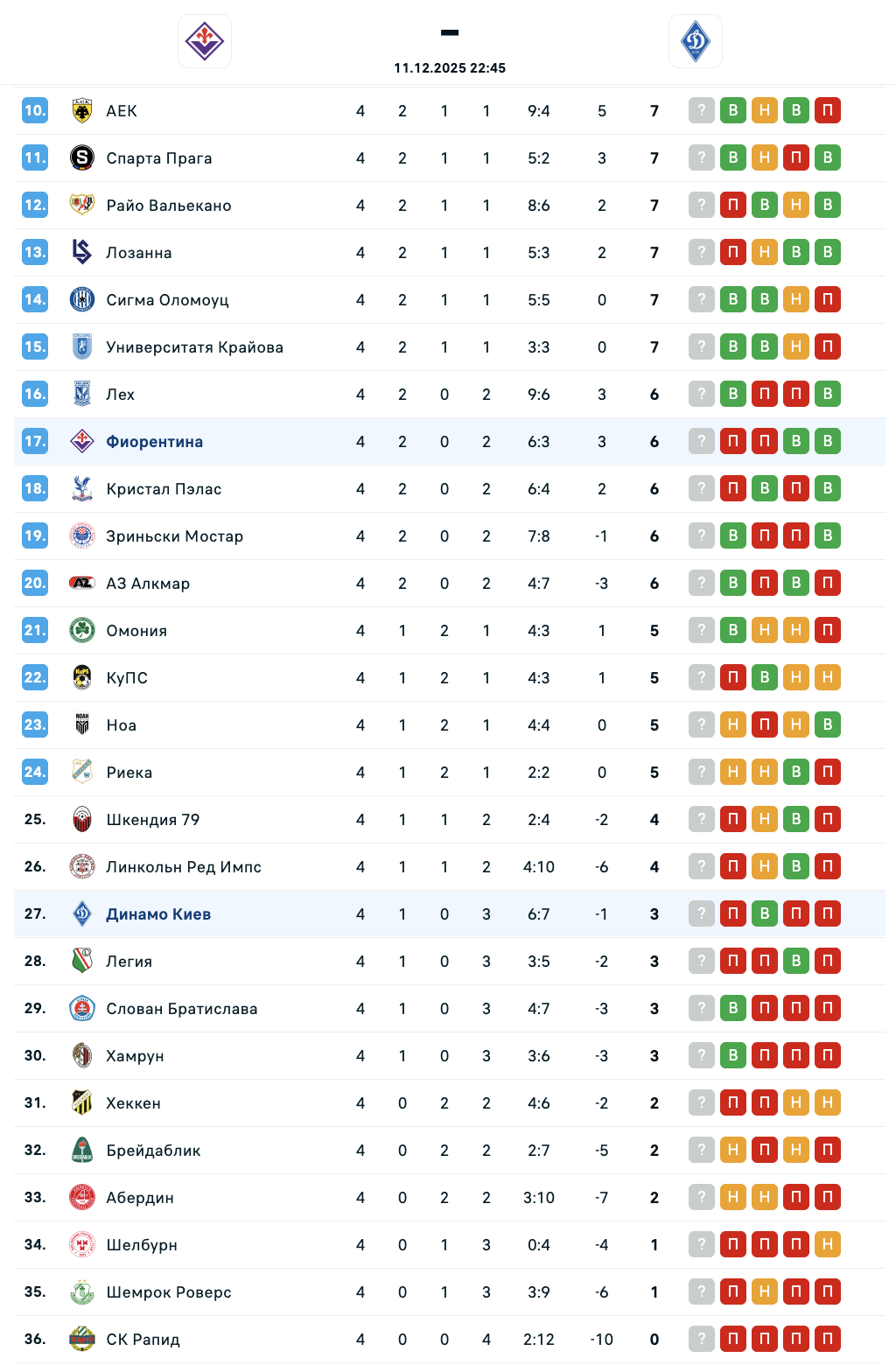Viewport: 896px width, 1365px height.
Task: Click the Райо Вальекано team name
Action: pyautogui.click(x=169, y=206)
